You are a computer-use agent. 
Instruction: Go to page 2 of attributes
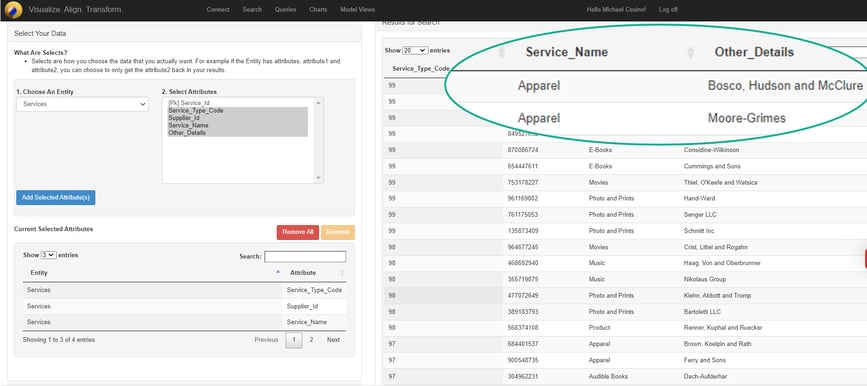coord(311,340)
